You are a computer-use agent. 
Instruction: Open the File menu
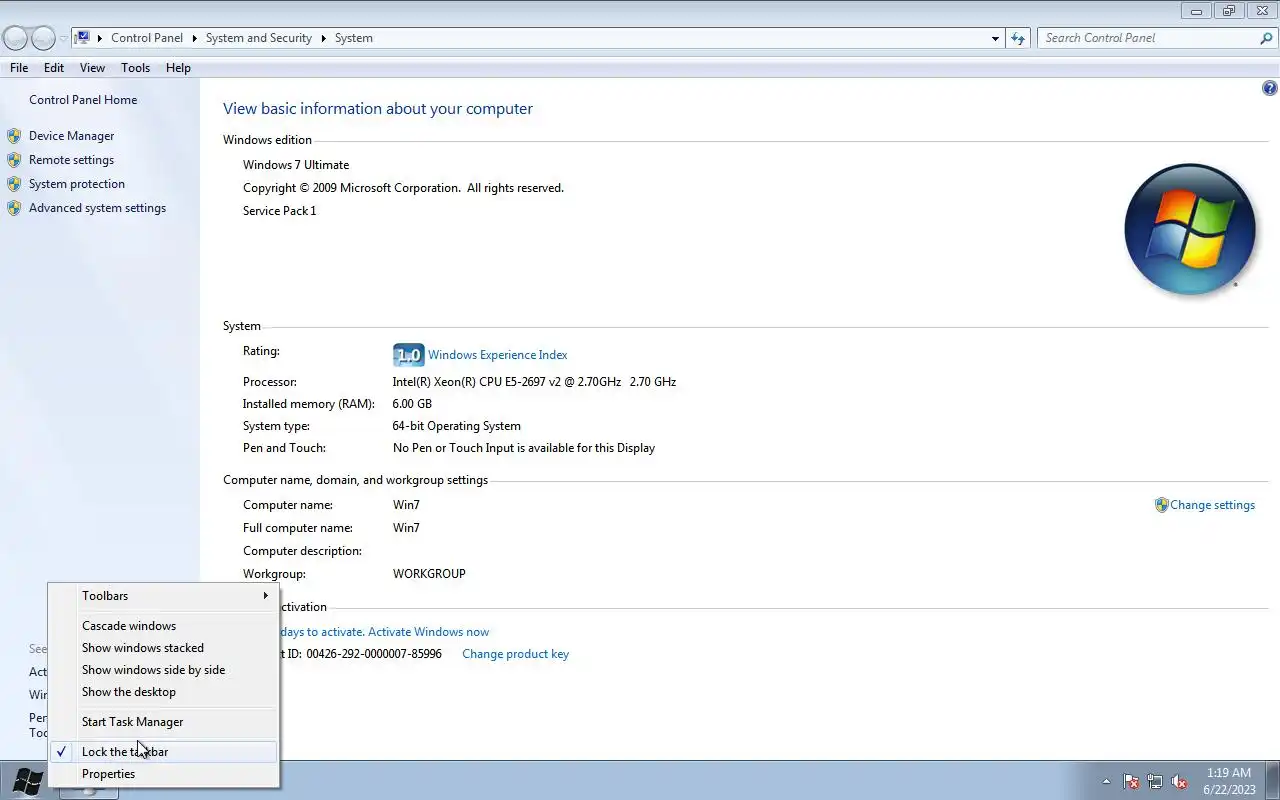click(x=19, y=68)
